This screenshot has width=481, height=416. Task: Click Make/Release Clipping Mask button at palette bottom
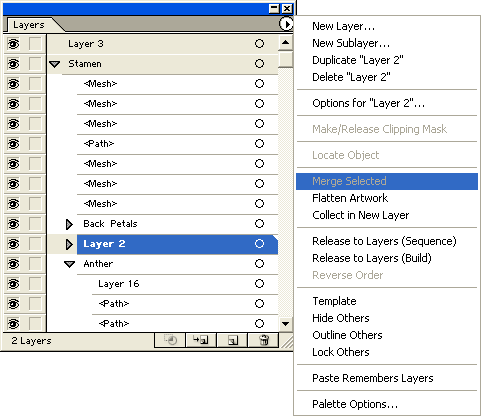[x=170, y=340]
